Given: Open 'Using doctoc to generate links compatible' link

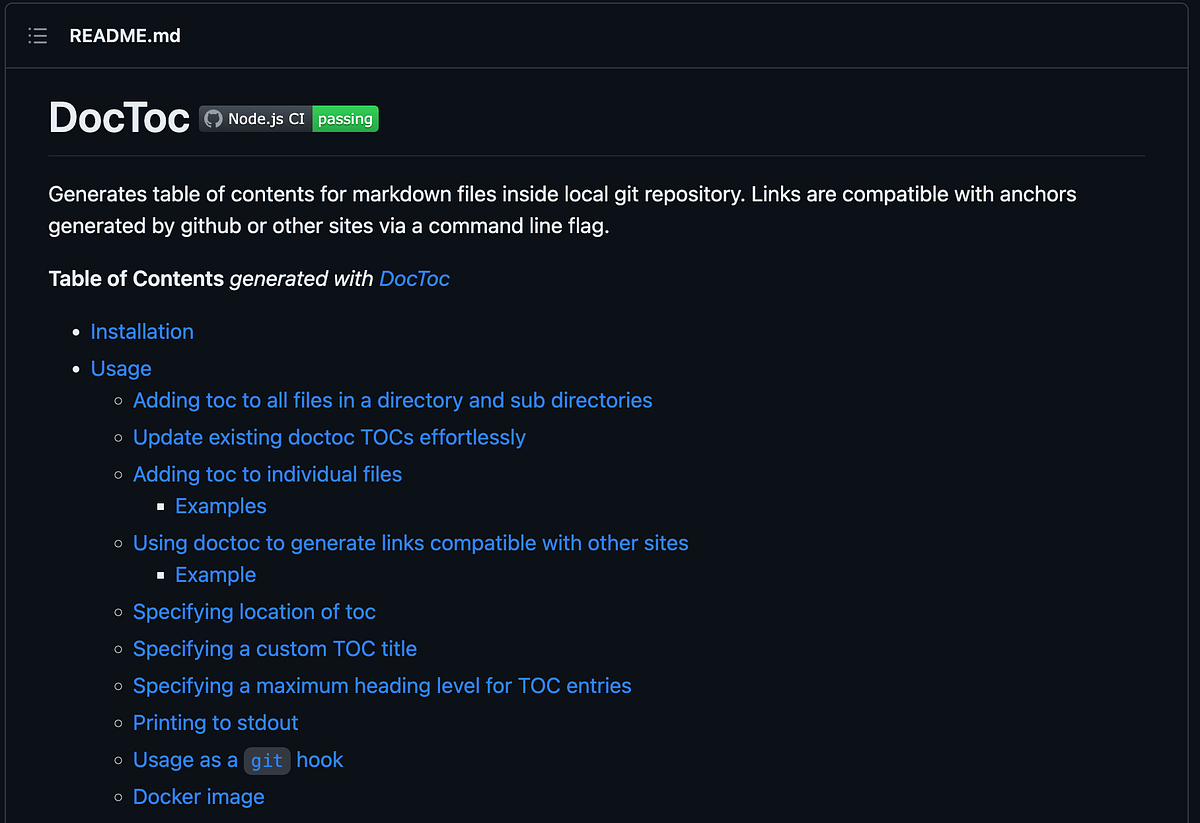Looking at the screenshot, I should [x=410, y=543].
